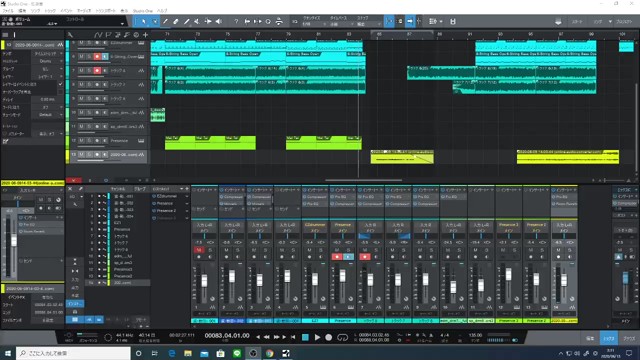Open the トラック menu
Image resolution: width=640 pixels, height=360 pixels.
[x=50, y=11]
